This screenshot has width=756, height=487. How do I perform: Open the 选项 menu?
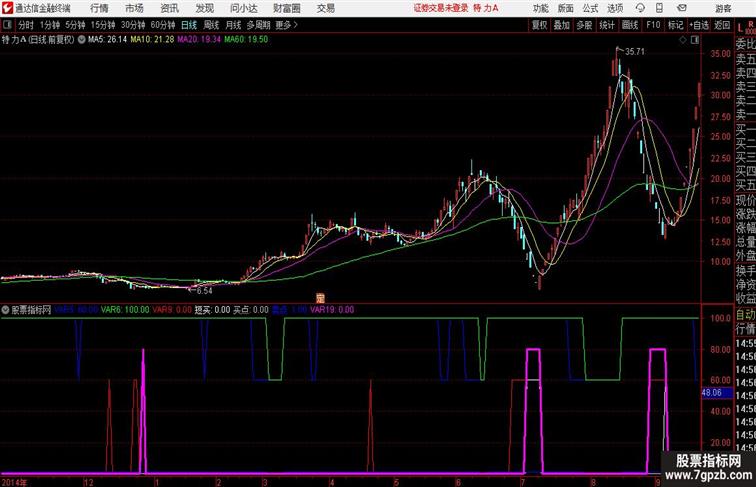pos(615,8)
